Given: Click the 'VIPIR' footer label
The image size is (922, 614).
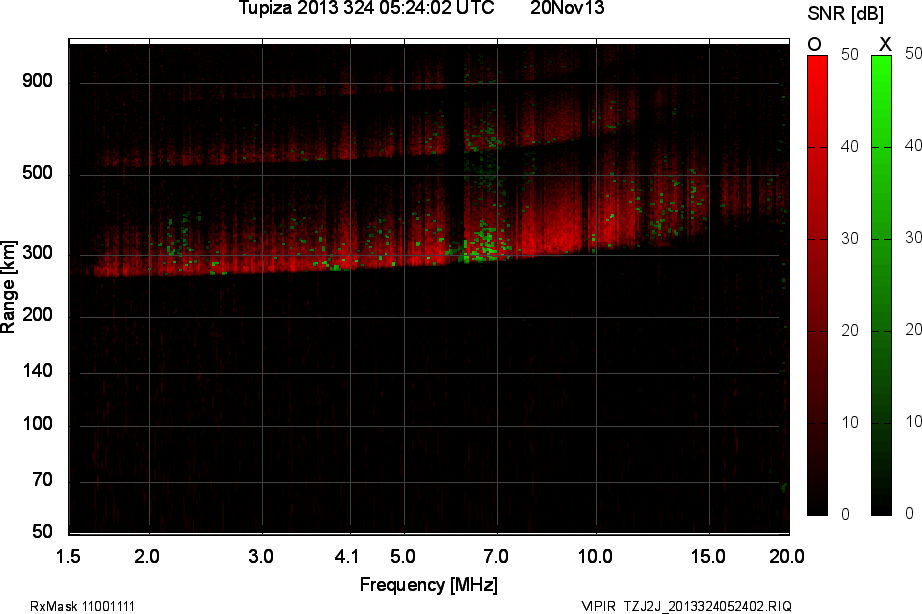Looking at the screenshot, I should (x=598, y=606).
